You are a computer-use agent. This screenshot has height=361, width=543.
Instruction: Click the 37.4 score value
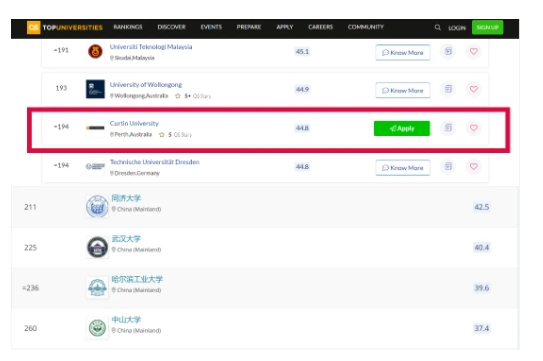[x=482, y=328]
